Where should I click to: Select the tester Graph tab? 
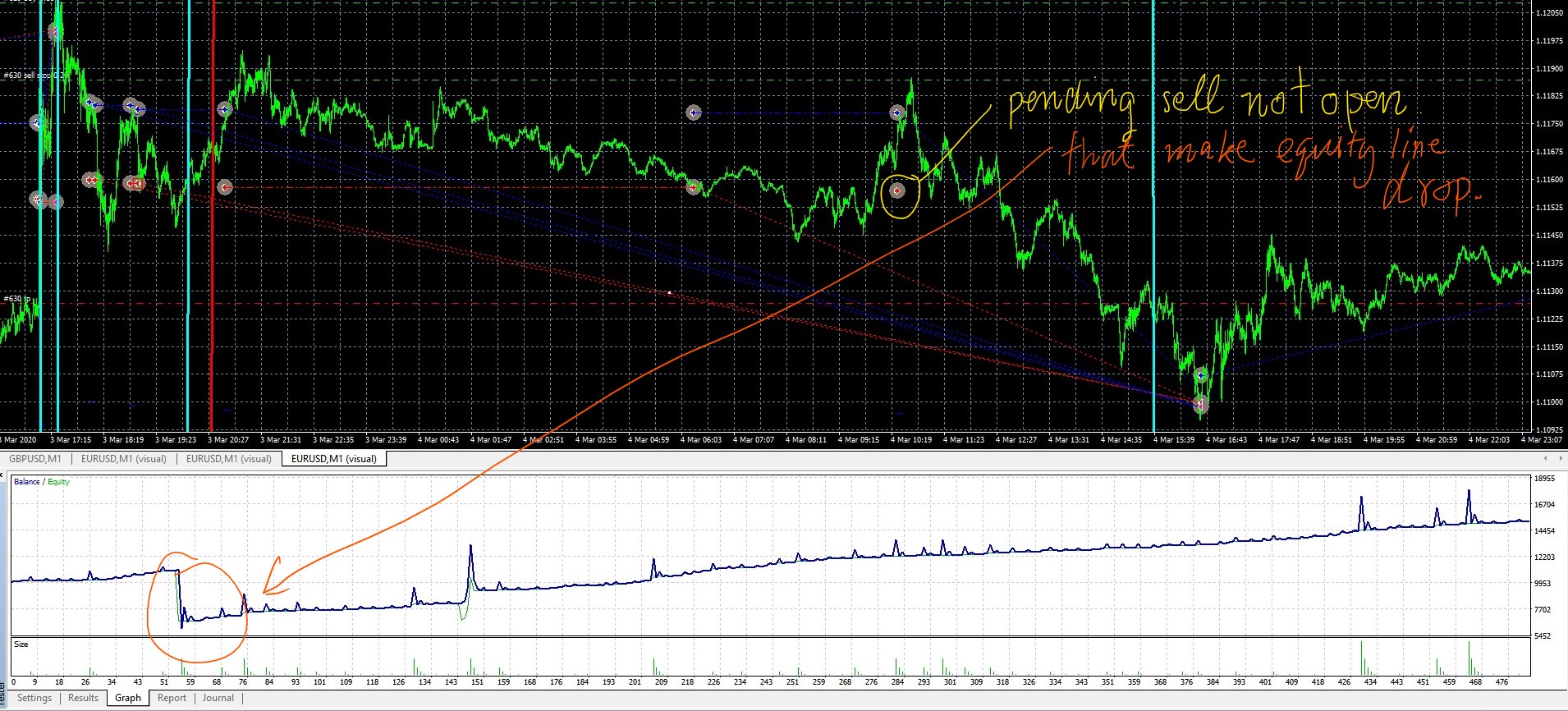(x=128, y=698)
